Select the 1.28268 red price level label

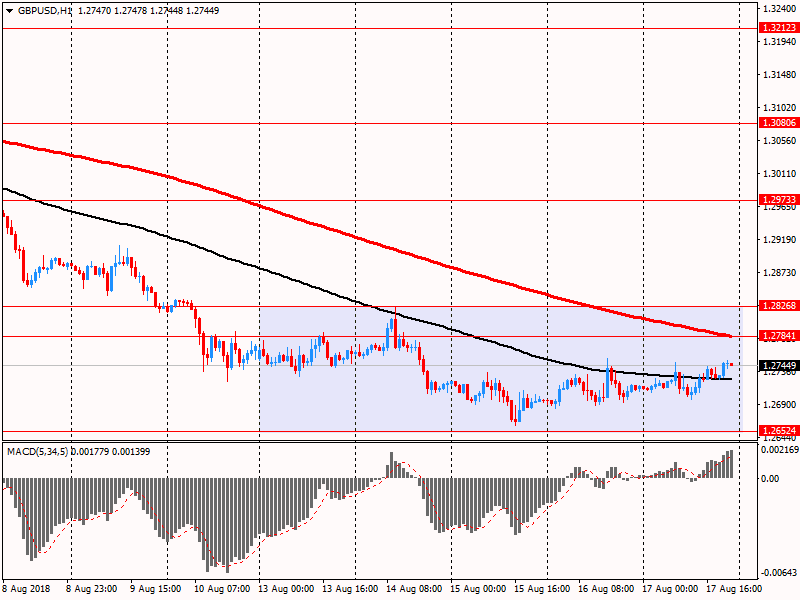click(x=779, y=306)
